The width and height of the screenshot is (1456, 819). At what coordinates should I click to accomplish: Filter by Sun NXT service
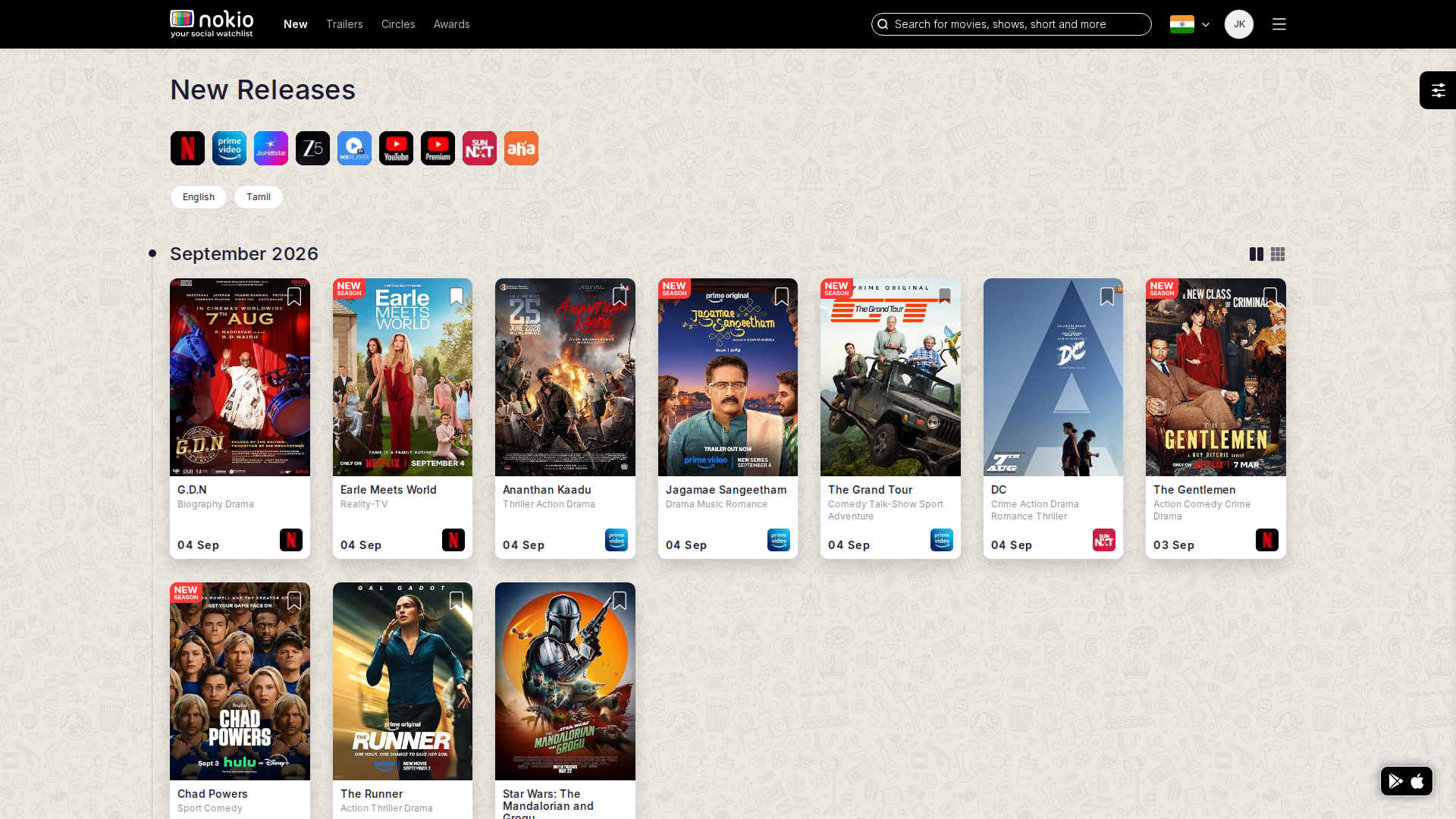[479, 149]
